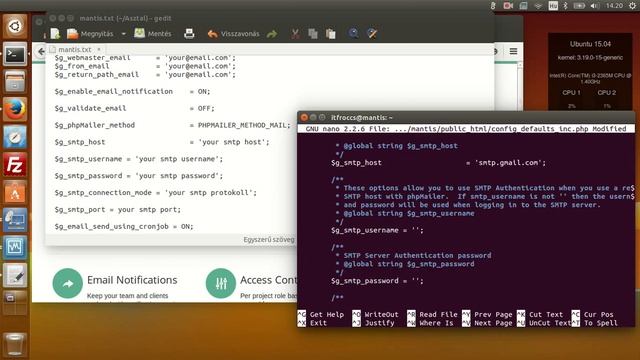Copy selection using gedit copy icon
The image size is (640, 360).
point(313,34)
